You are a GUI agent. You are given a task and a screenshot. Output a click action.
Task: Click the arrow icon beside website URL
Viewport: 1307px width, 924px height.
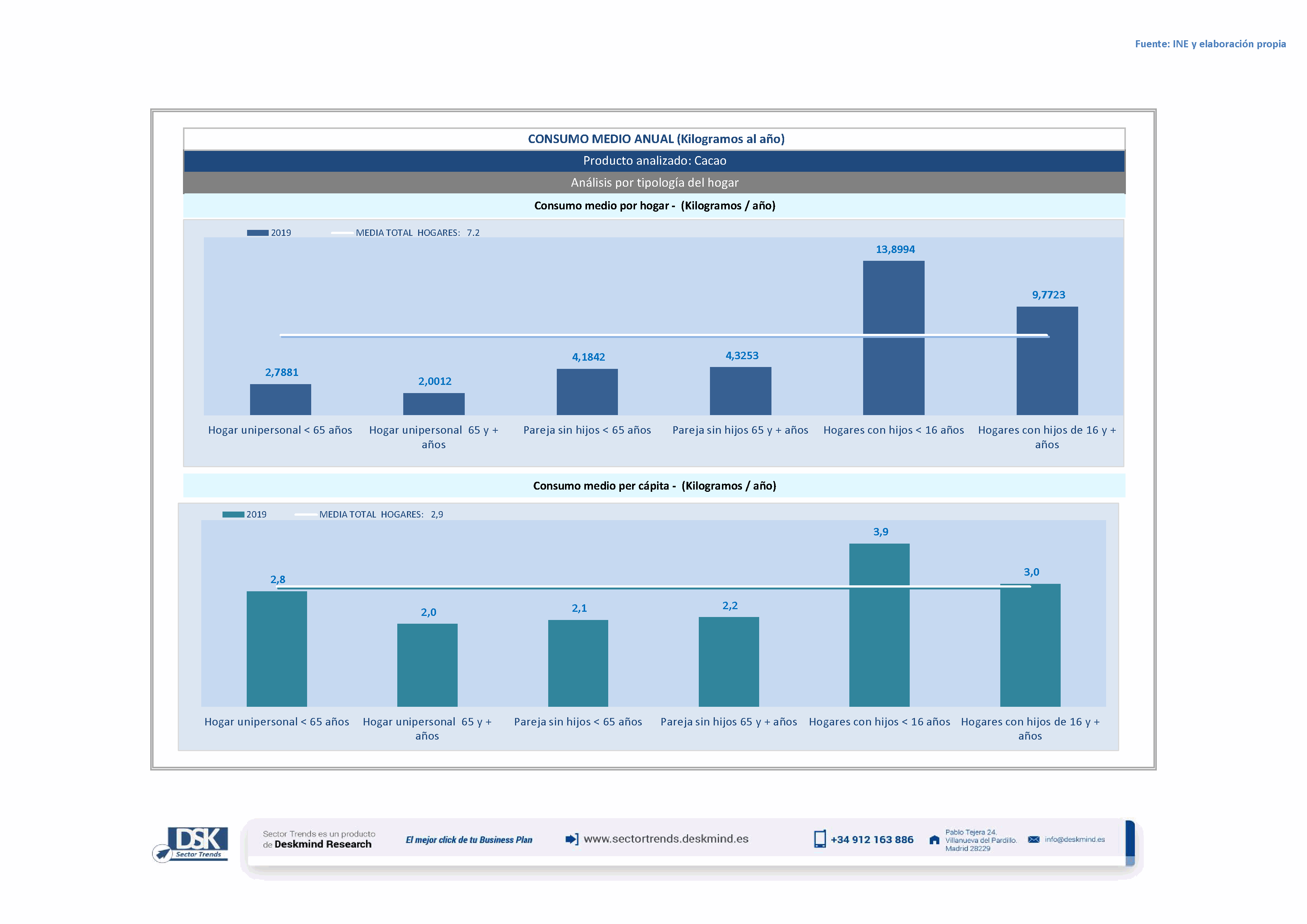pos(572,839)
